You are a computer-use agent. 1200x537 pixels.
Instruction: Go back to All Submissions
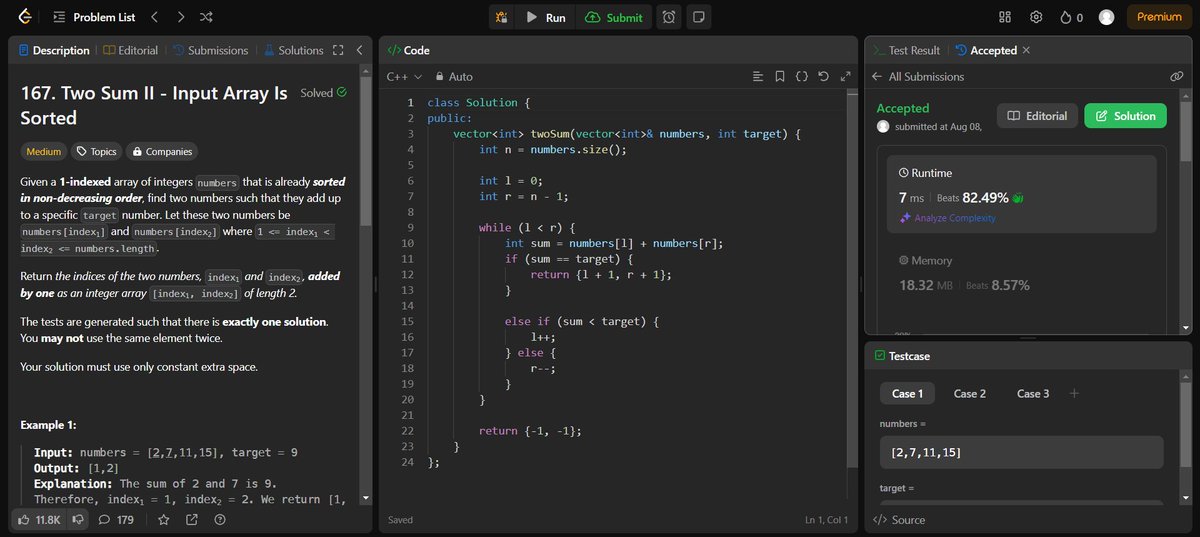918,76
